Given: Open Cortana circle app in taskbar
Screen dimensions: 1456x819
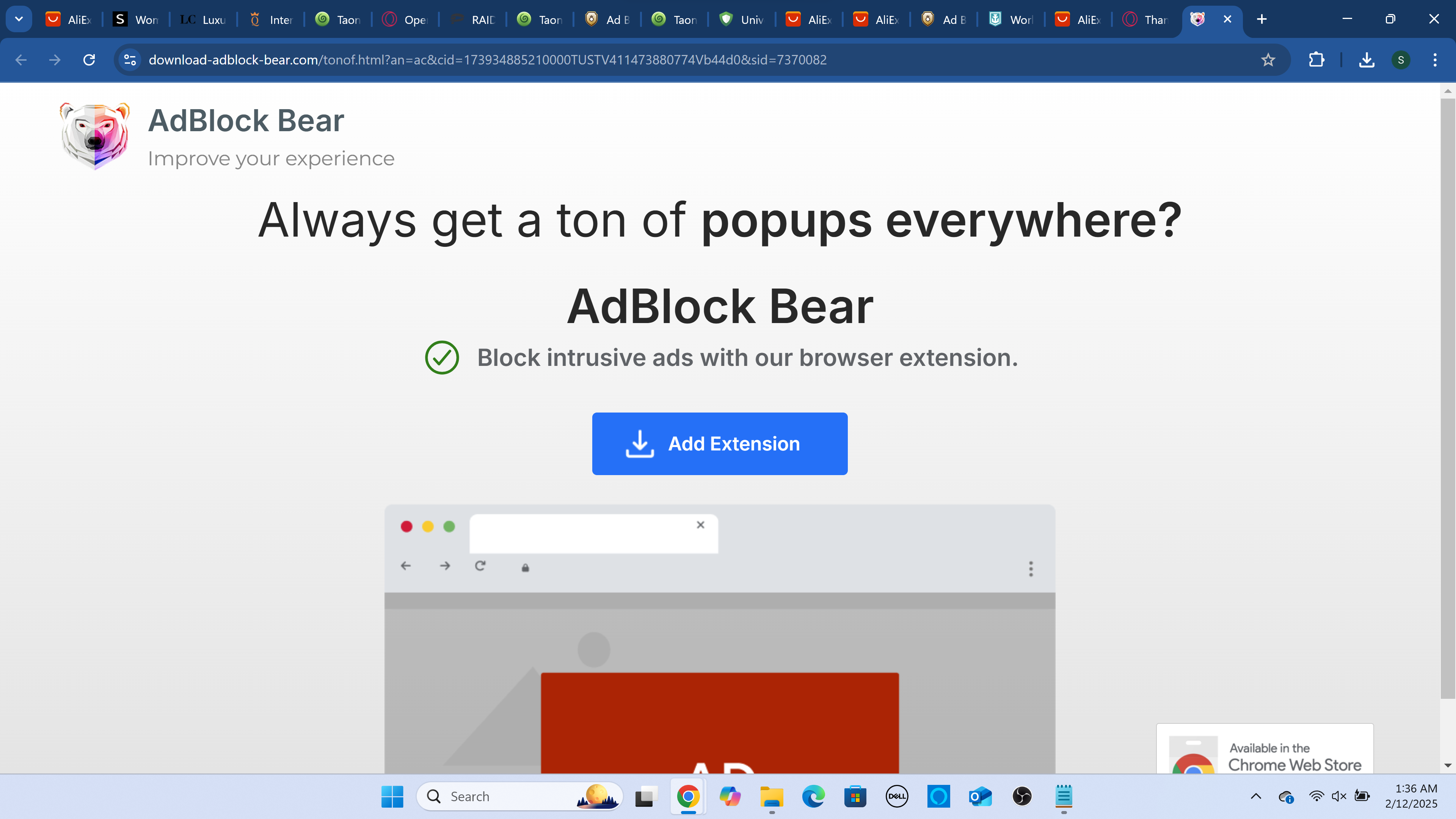Looking at the screenshot, I should click(939, 796).
